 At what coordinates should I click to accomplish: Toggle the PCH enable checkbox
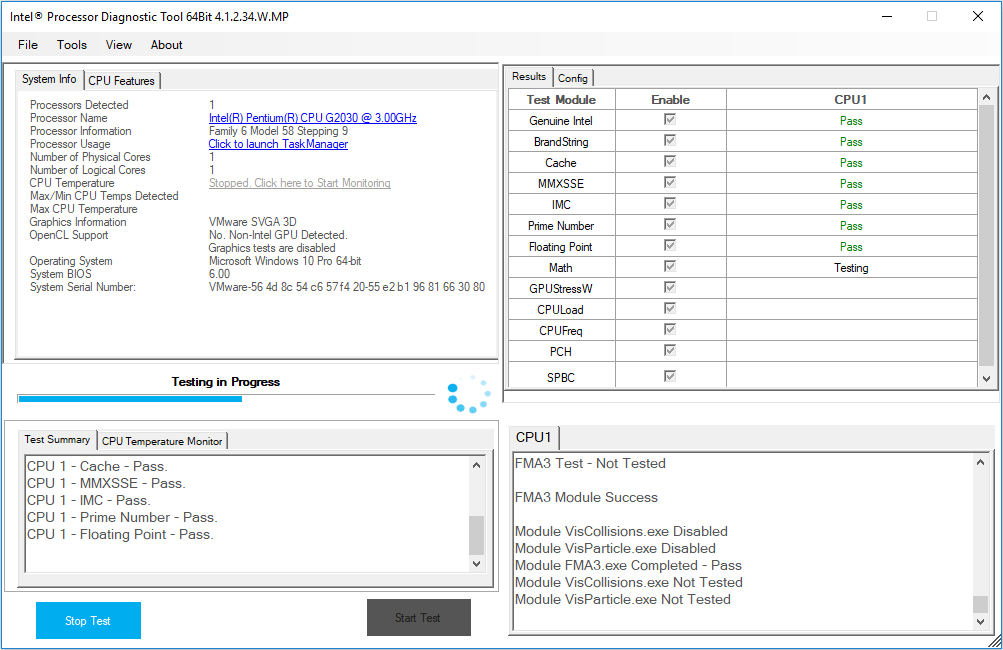click(670, 351)
